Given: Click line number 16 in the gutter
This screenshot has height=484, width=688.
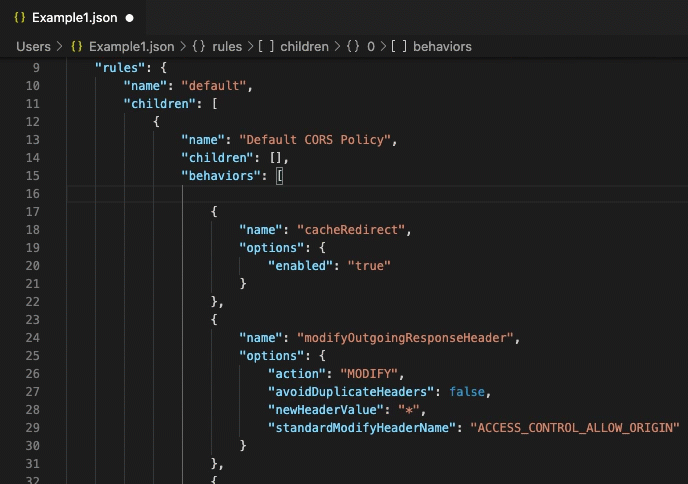Looking at the screenshot, I should tap(32, 194).
